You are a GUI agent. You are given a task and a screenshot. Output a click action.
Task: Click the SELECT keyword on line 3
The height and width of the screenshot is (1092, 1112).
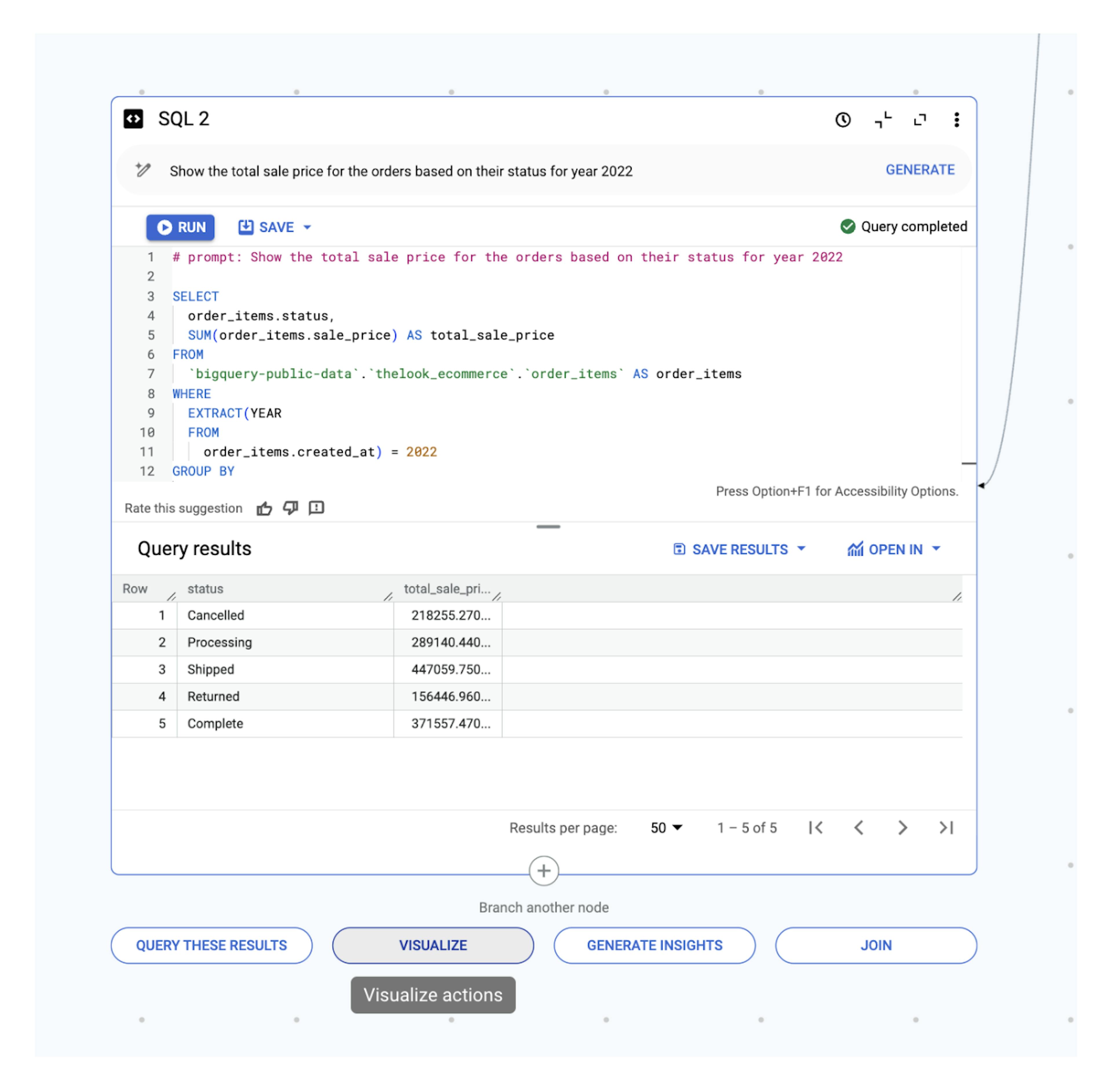click(195, 297)
